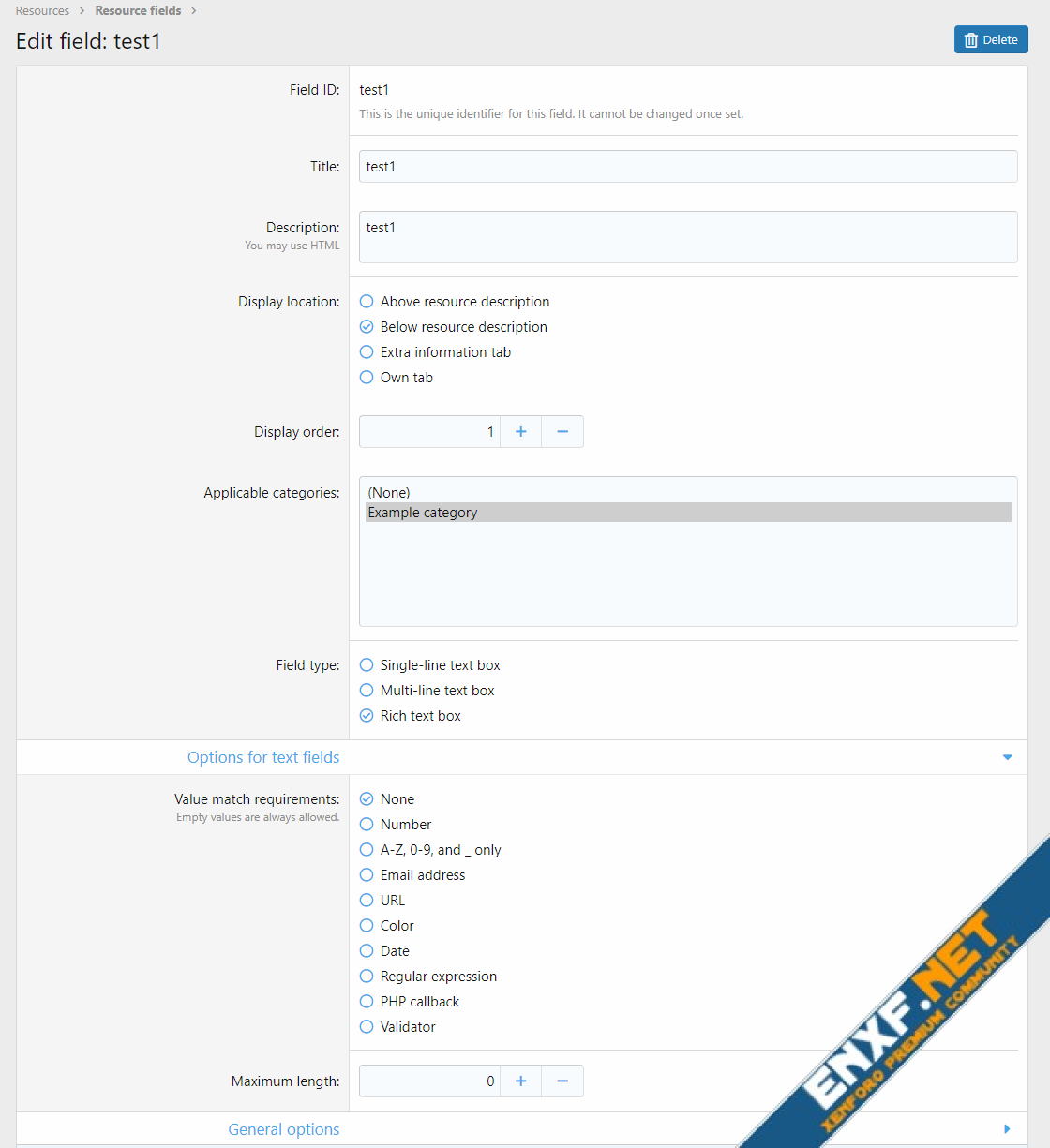
Task: Decrease display order with minus icon
Action: (562, 432)
